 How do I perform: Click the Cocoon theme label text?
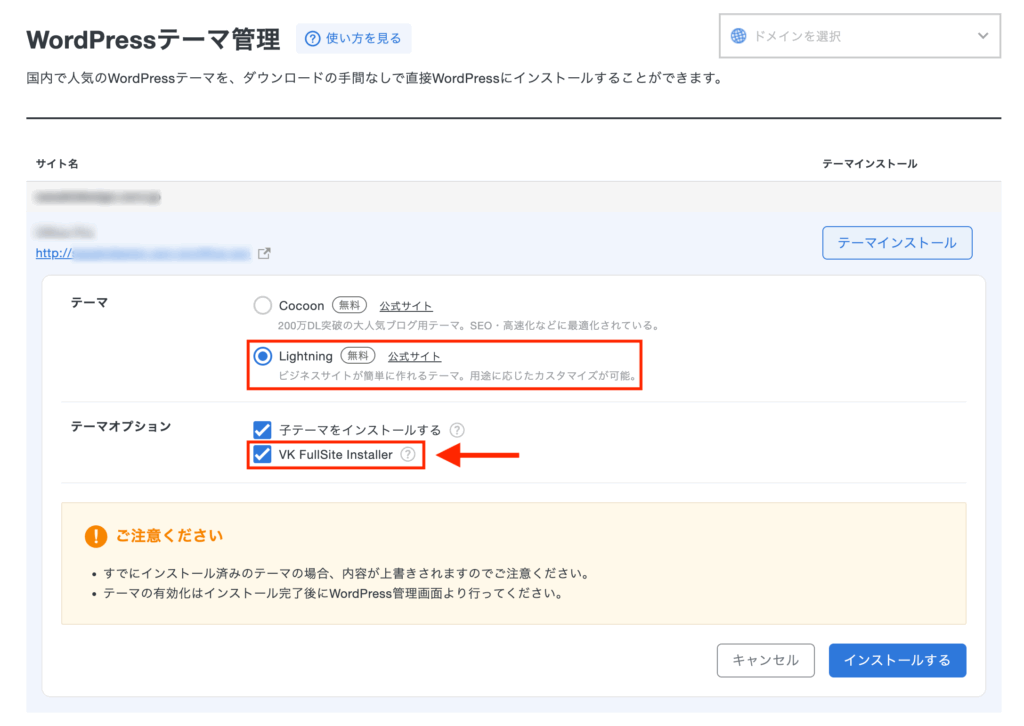point(301,306)
